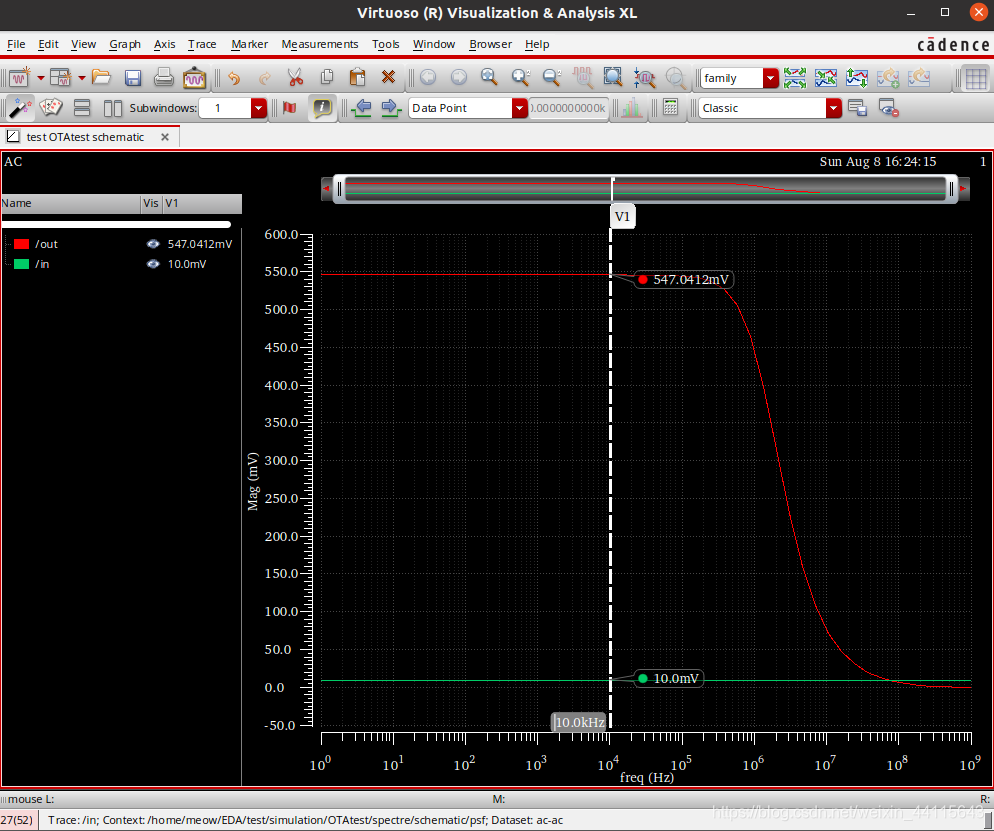Select the /in trace name
This screenshot has width=994, height=831.
pos(42,264)
